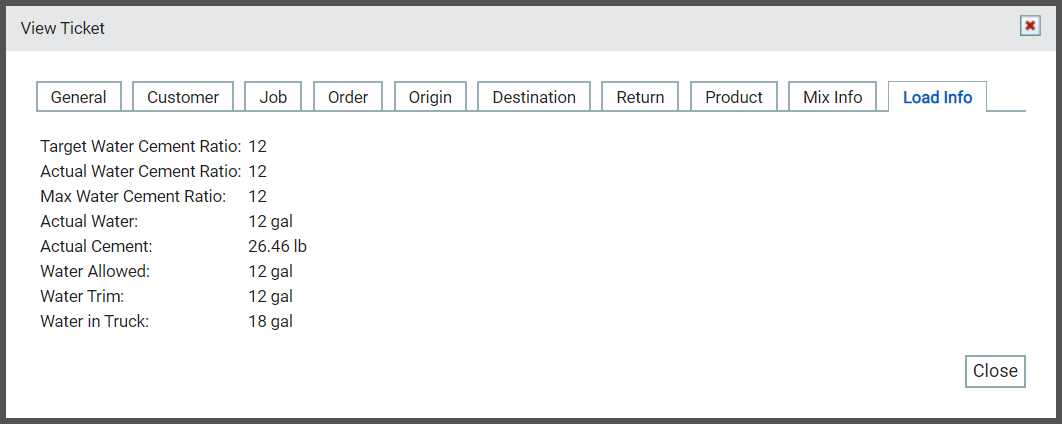Select the Load Info tab
Screen dimensions: 1062x424
click(x=937, y=97)
